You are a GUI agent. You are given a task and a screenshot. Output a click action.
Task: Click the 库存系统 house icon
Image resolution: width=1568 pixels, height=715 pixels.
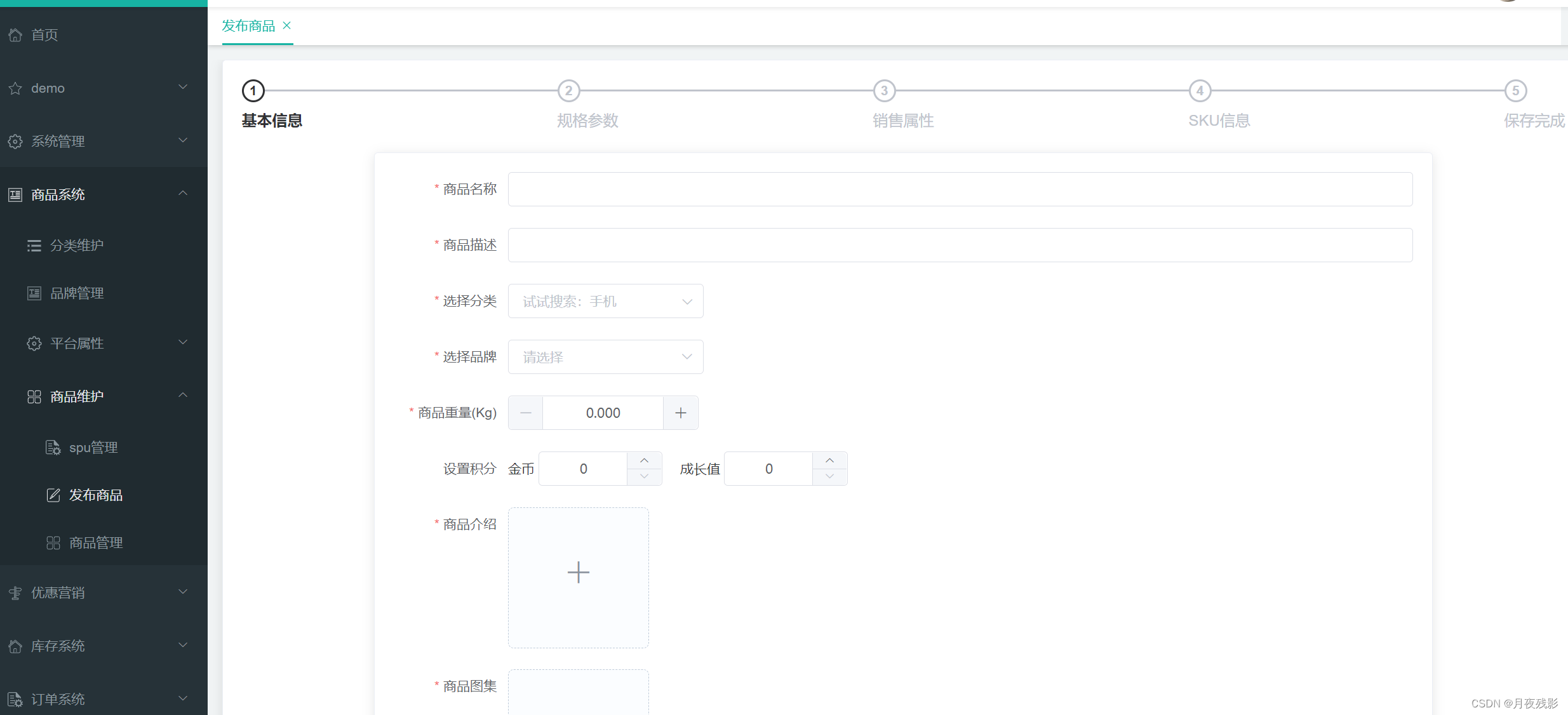[x=15, y=646]
